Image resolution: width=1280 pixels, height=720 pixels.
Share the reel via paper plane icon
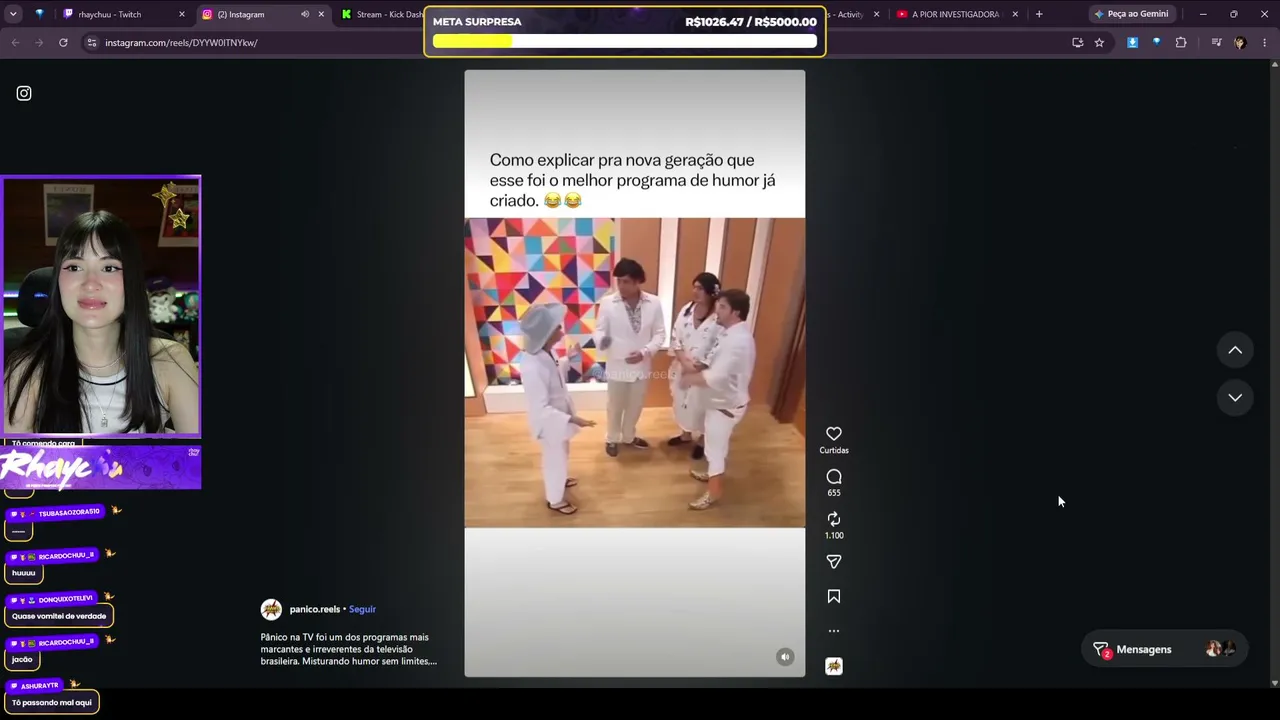834,562
